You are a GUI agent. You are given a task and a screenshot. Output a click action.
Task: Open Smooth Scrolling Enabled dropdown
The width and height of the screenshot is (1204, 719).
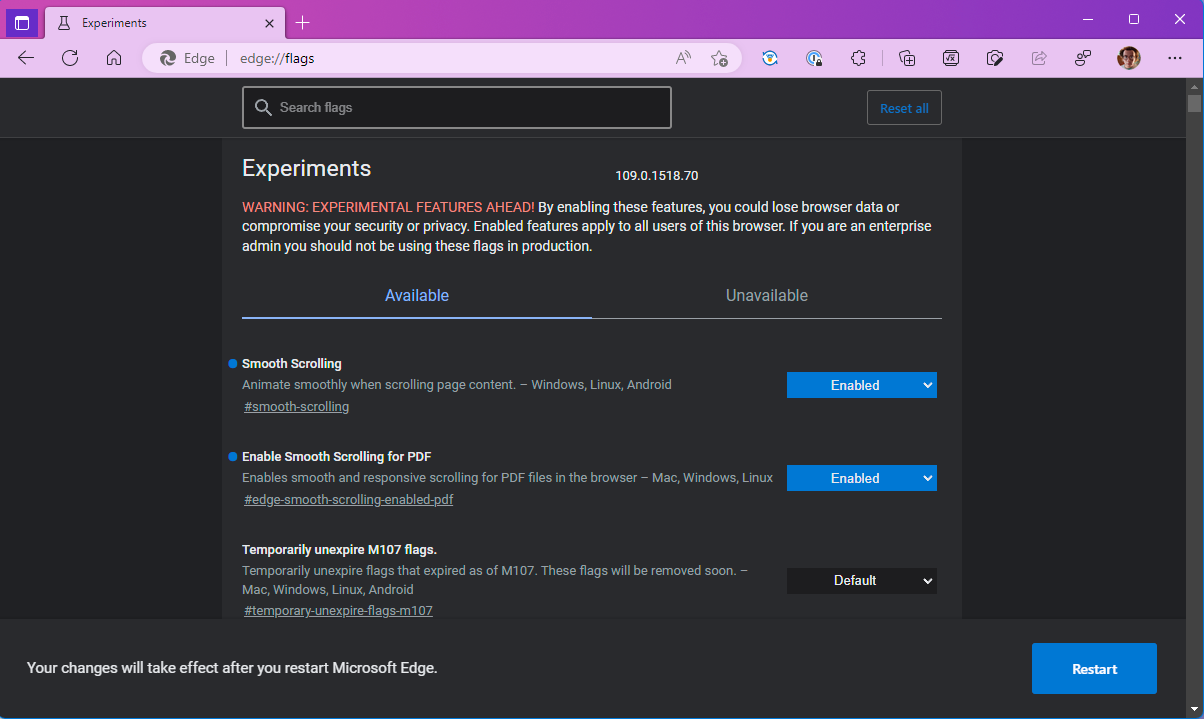[x=862, y=385]
